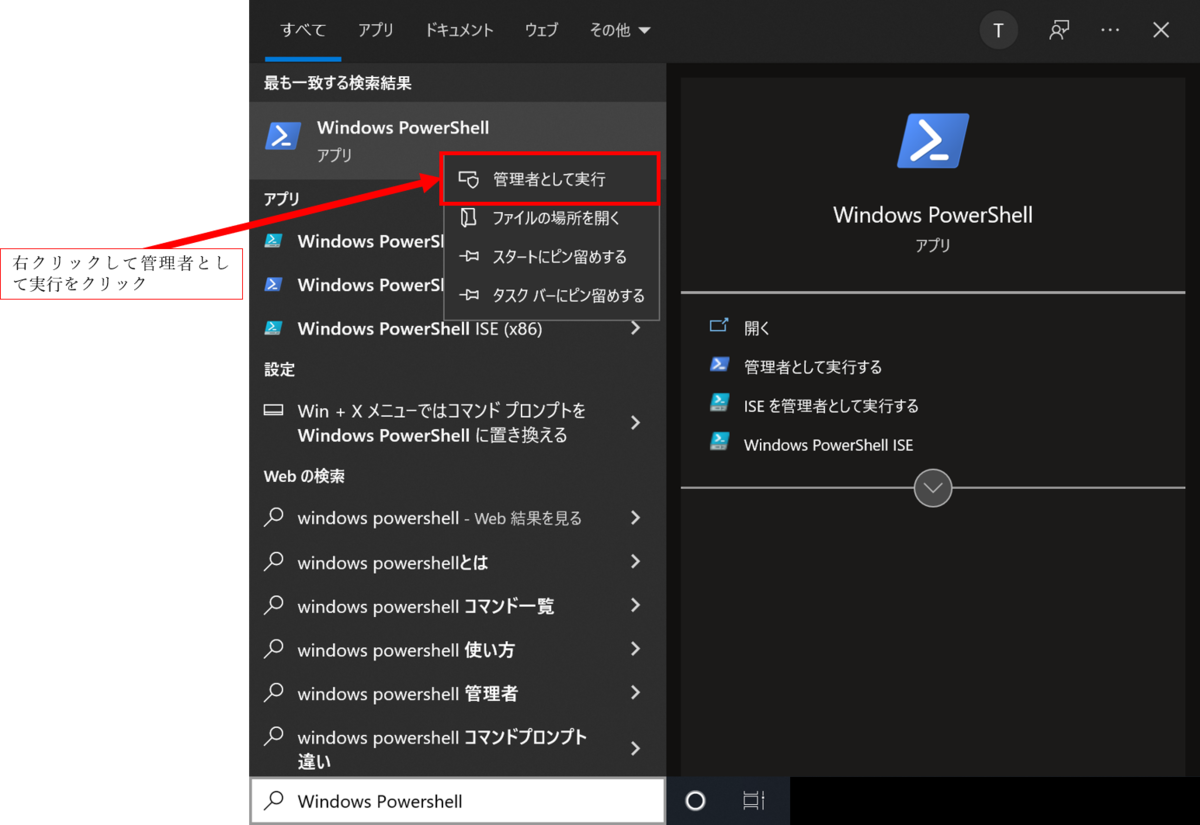Click the pin icon next to スタートにピン留めする
Image resolution: width=1200 pixels, height=825 pixels.
click(x=469, y=257)
